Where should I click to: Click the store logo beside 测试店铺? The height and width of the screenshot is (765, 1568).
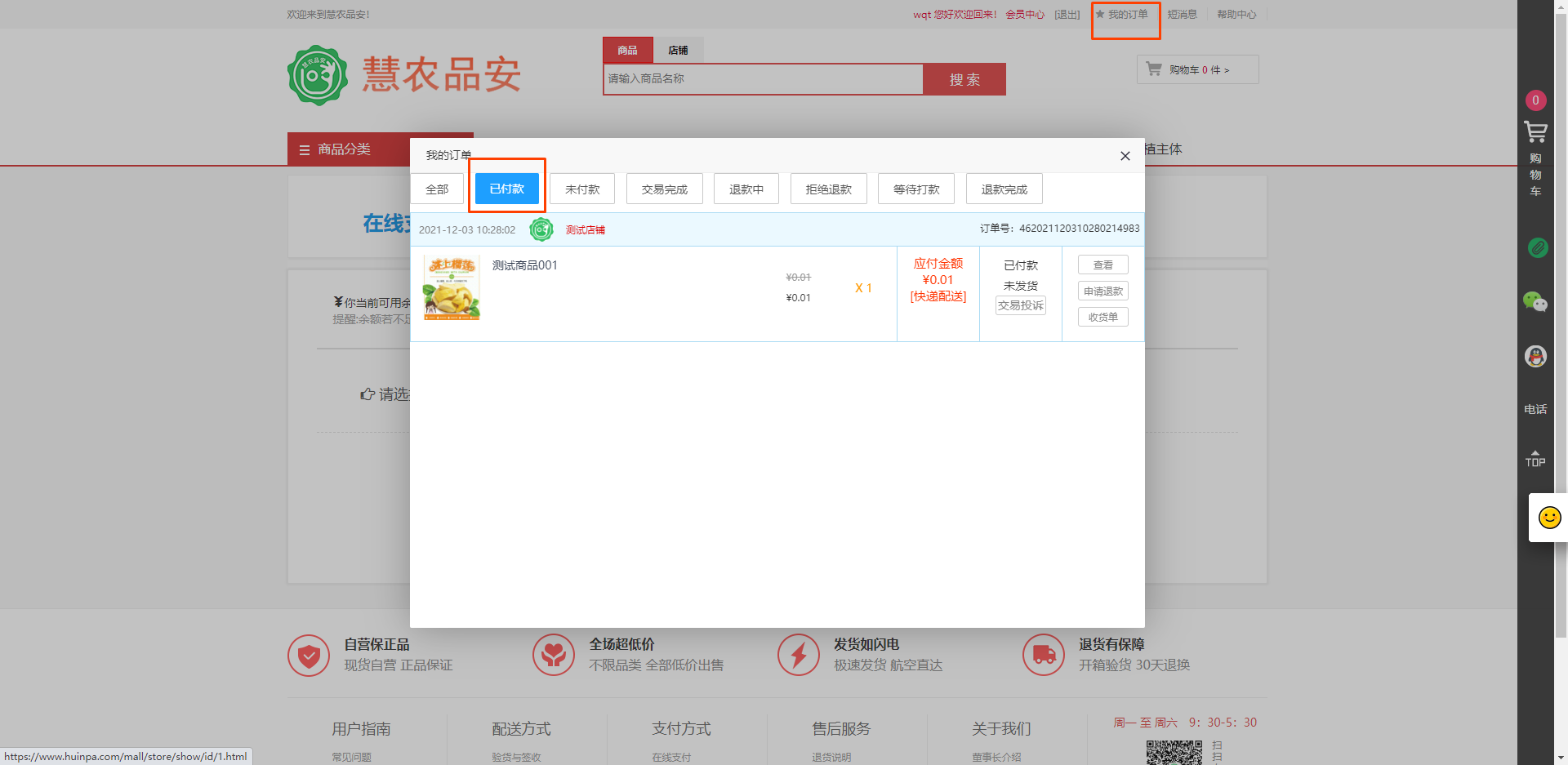click(x=541, y=230)
